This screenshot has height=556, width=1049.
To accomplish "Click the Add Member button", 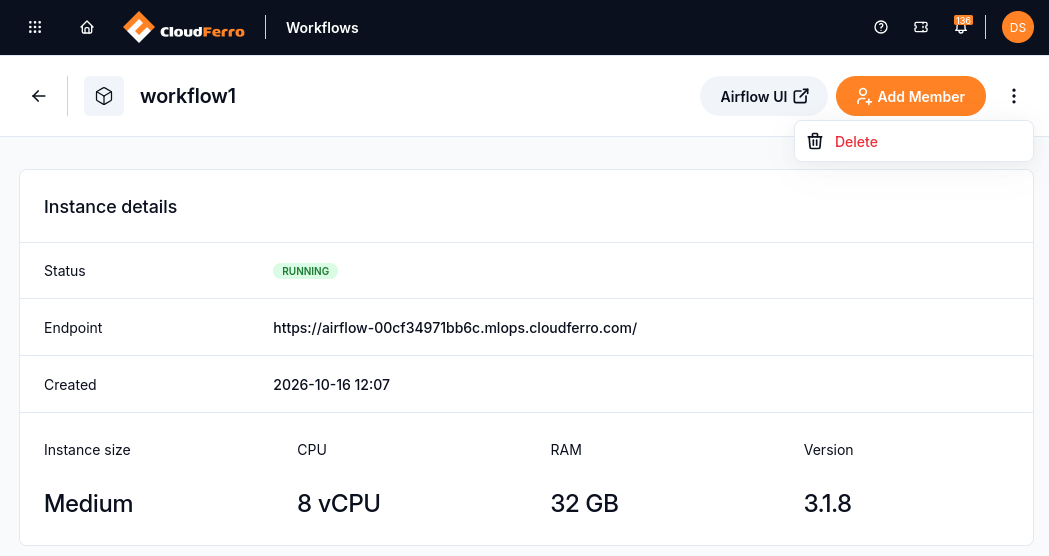I will [911, 96].
